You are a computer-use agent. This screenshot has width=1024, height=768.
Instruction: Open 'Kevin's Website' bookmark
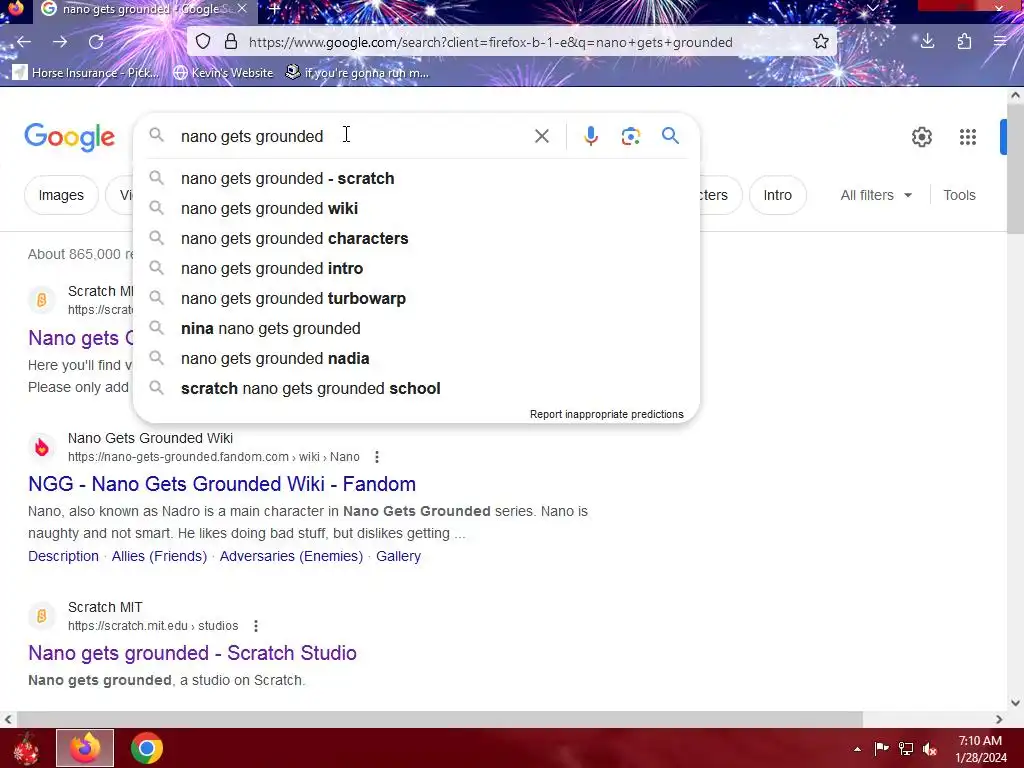coord(223,72)
